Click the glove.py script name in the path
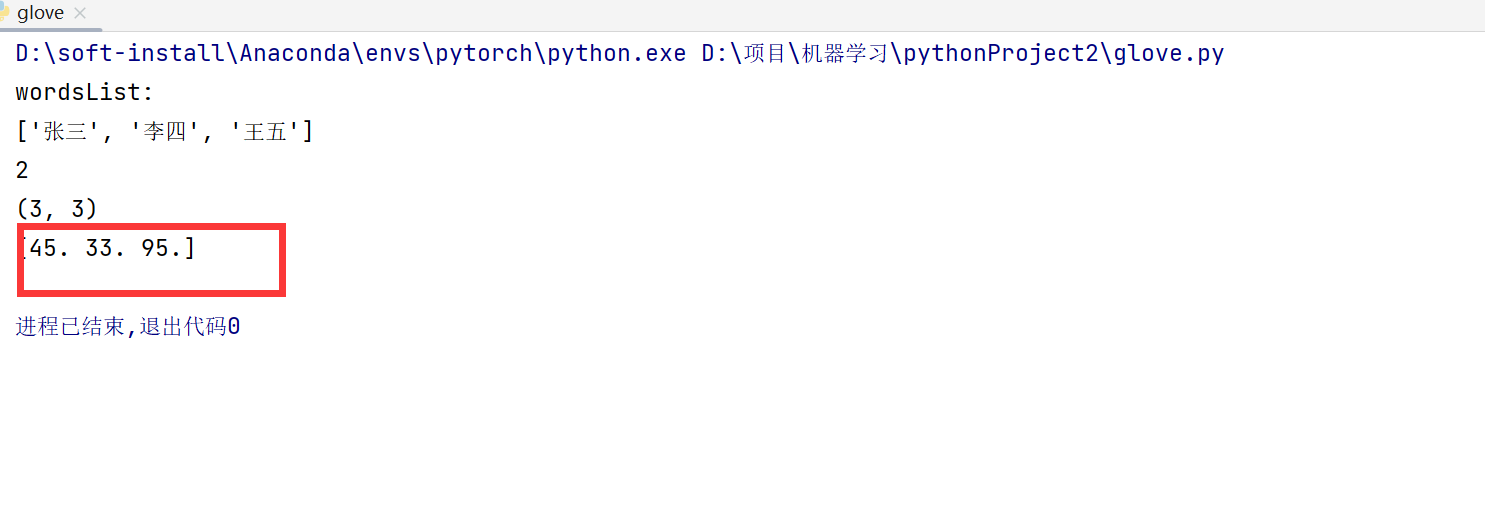The width and height of the screenshot is (1485, 519). [1168, 53]
